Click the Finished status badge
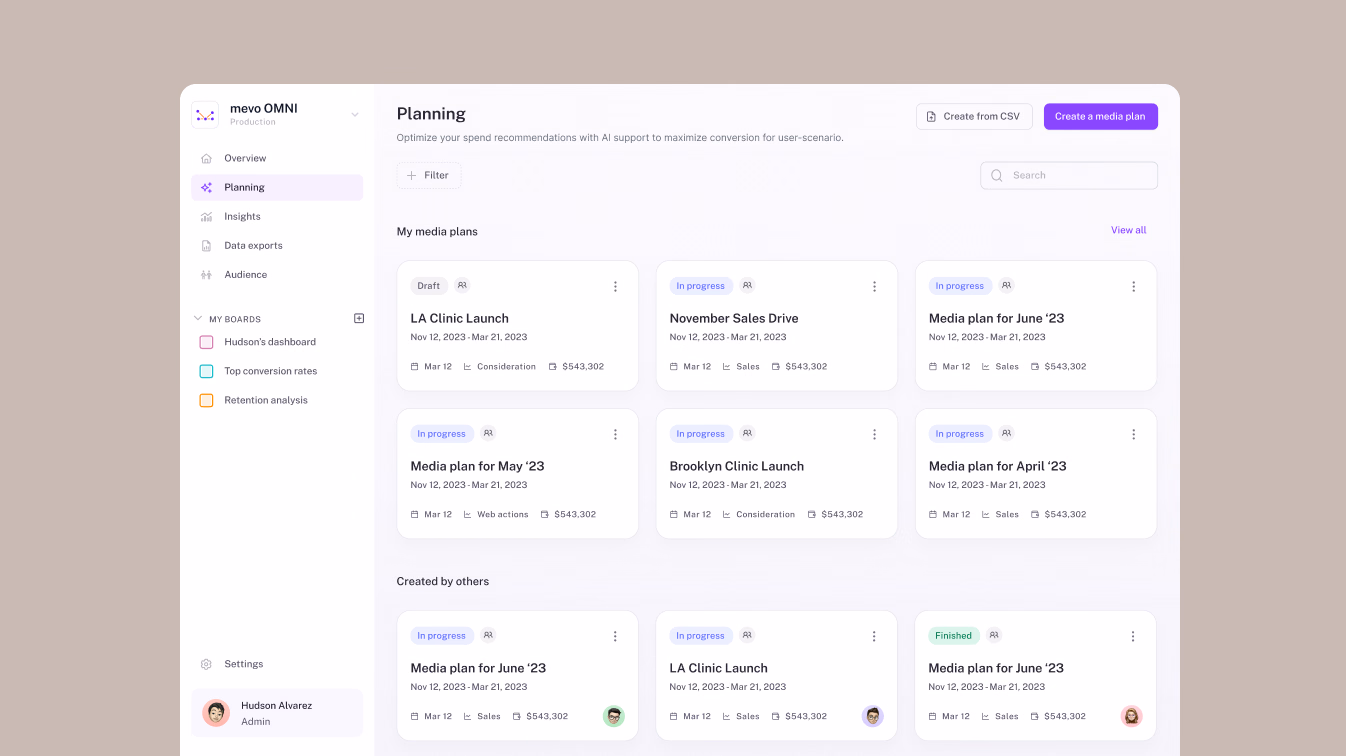Screen dimensions: 1346x756 point(954,636)
